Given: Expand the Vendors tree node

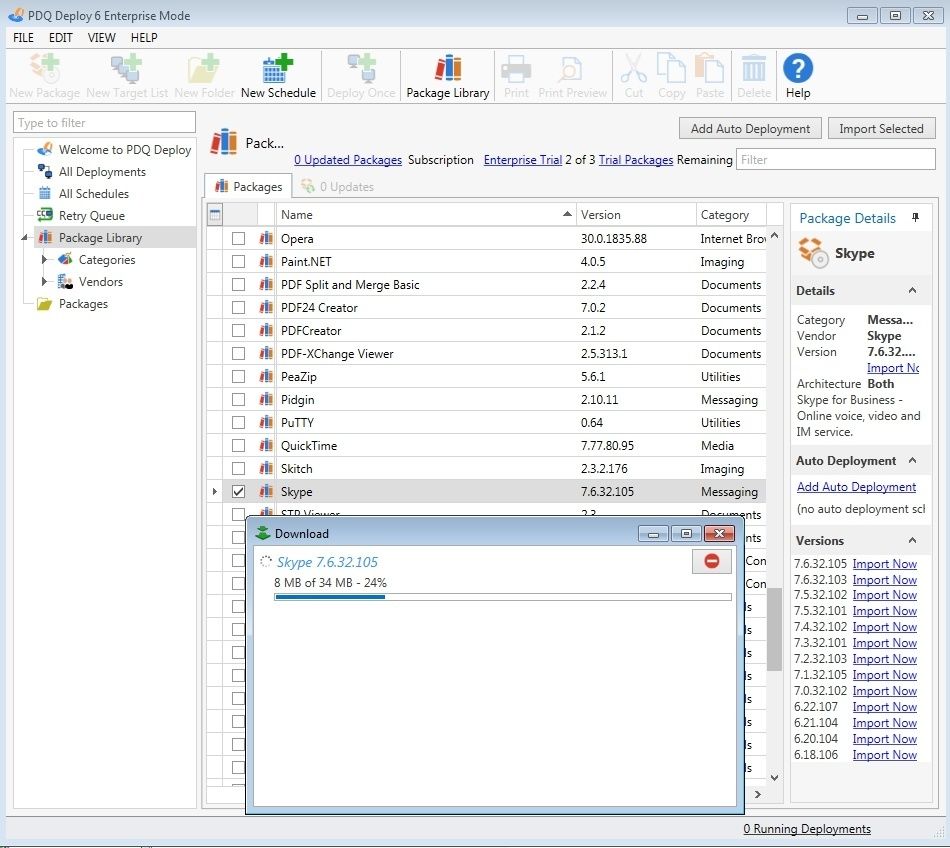Looking at the screenshot, I should [x=44, y=281].
